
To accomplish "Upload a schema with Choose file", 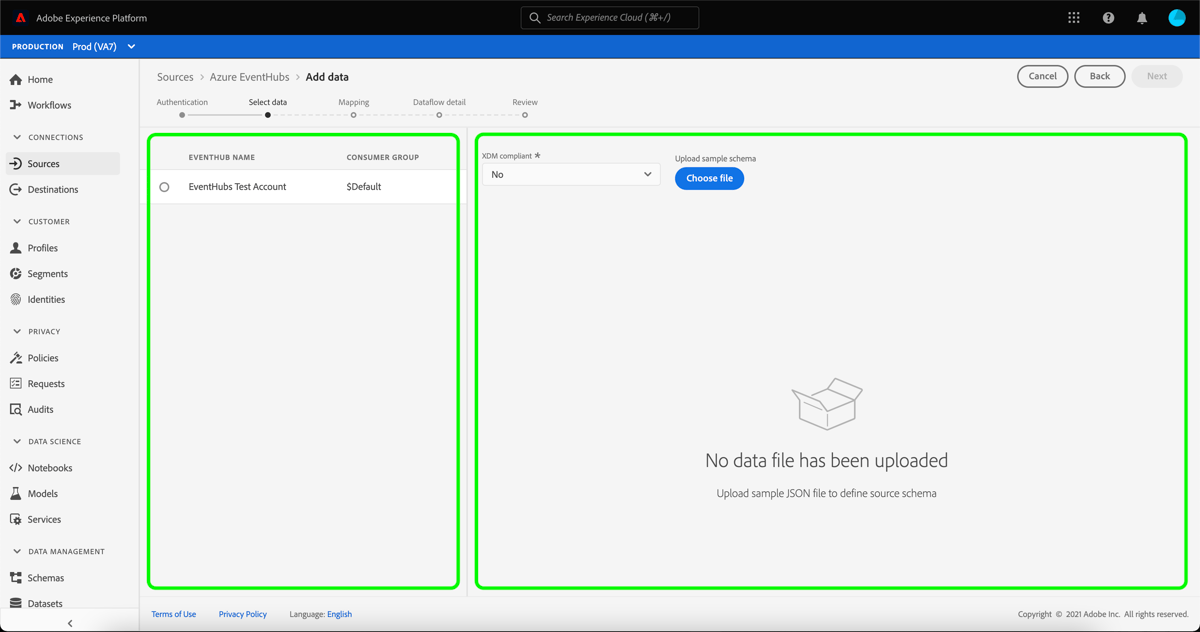I will tap(709, 178).
